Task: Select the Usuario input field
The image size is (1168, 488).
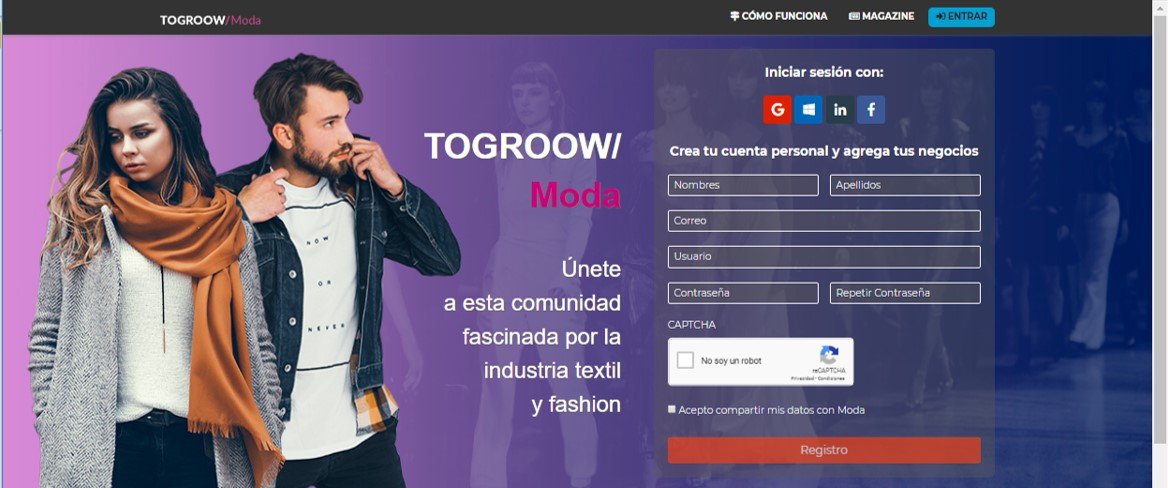Action: pyautogui.click(x=824, y=256)
